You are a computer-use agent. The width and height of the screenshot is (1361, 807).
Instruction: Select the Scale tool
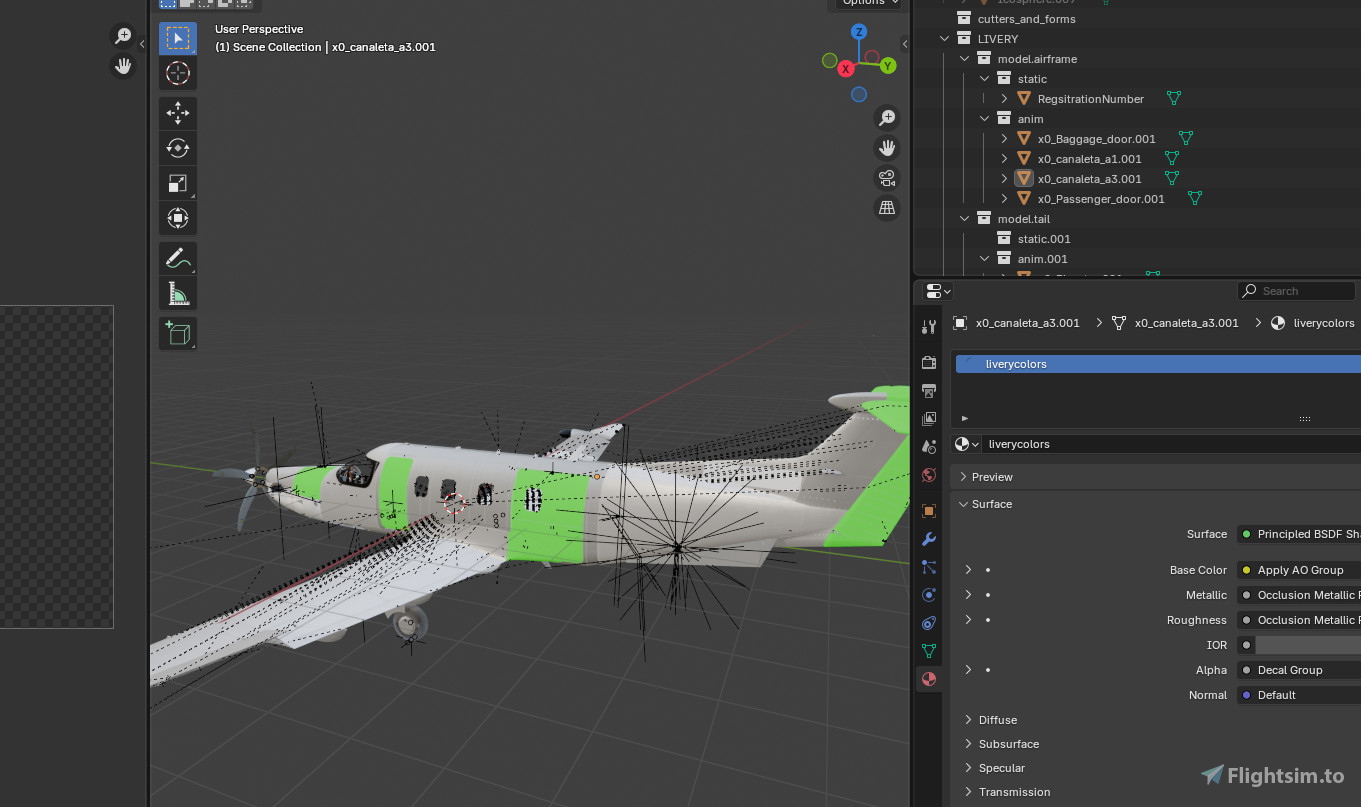(x=178, y=183)
